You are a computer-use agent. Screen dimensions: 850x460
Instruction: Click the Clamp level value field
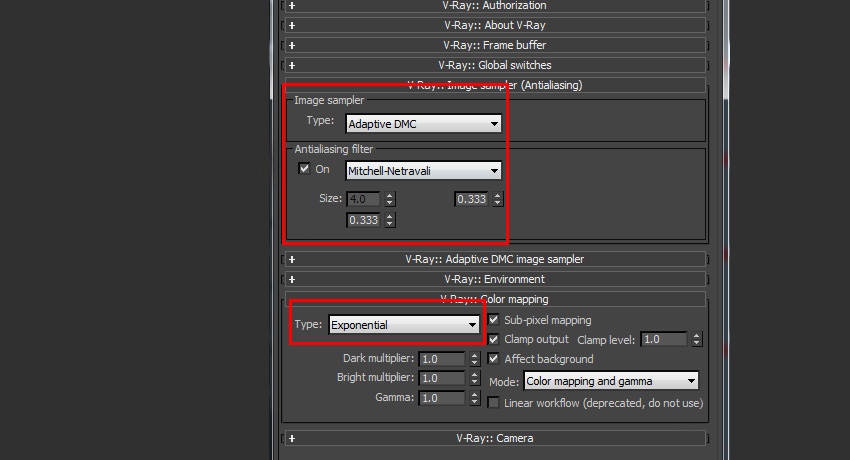pos(664,340)
